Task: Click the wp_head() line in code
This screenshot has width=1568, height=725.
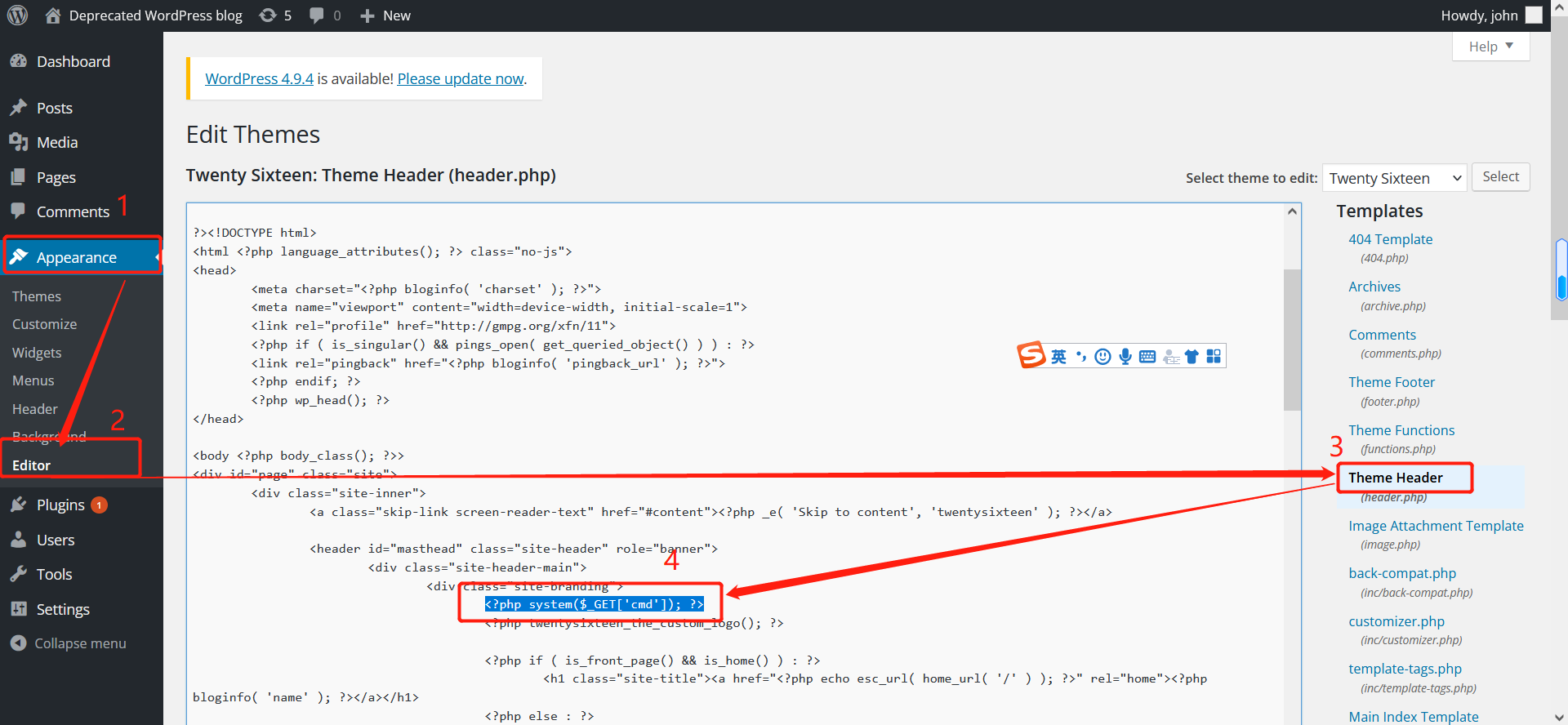Action: click(320, 400)
